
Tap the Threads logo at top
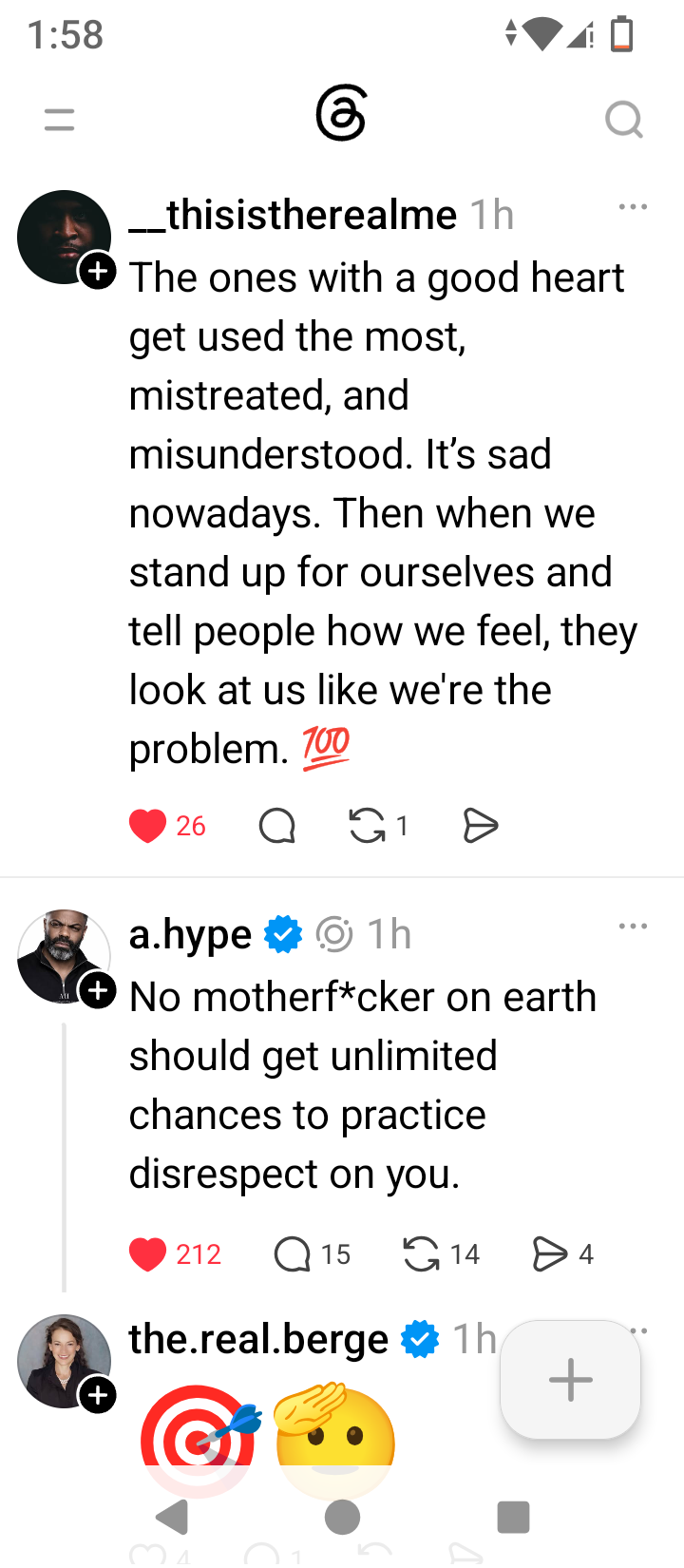[x=341, y=113]
